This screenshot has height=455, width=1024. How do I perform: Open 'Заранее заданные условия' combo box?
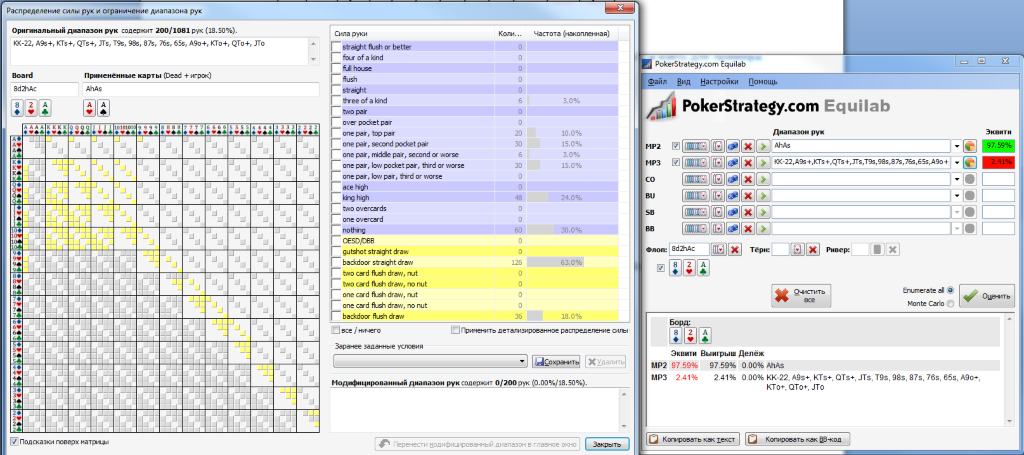pos(430,361)
